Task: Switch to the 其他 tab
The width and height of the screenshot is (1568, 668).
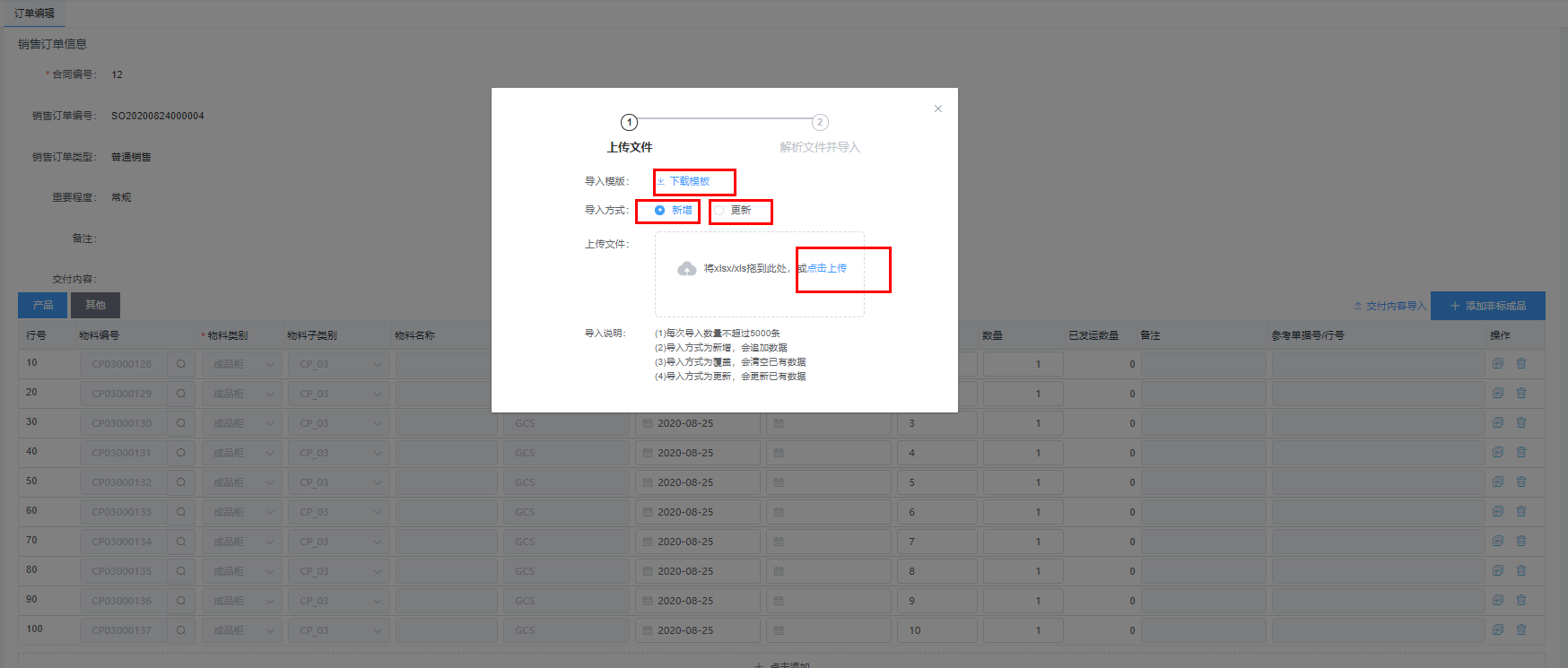Action: [x=95, y=305]
